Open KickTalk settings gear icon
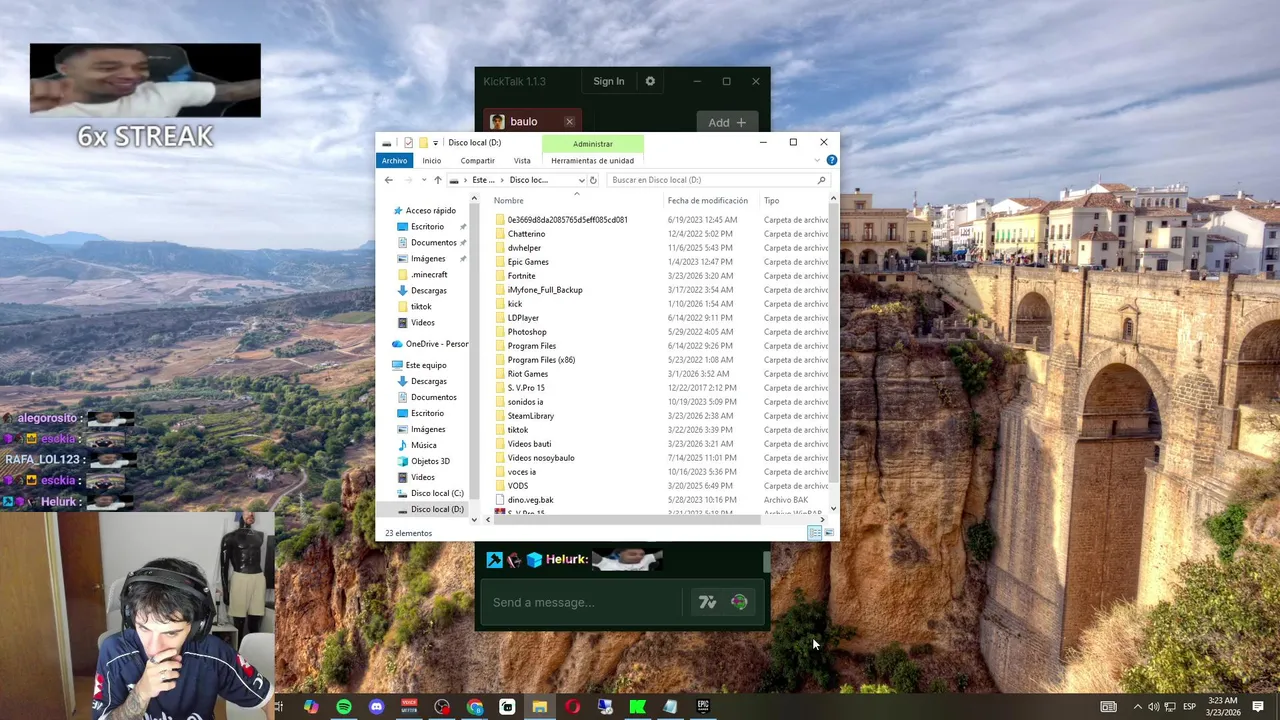 [650, 81]
